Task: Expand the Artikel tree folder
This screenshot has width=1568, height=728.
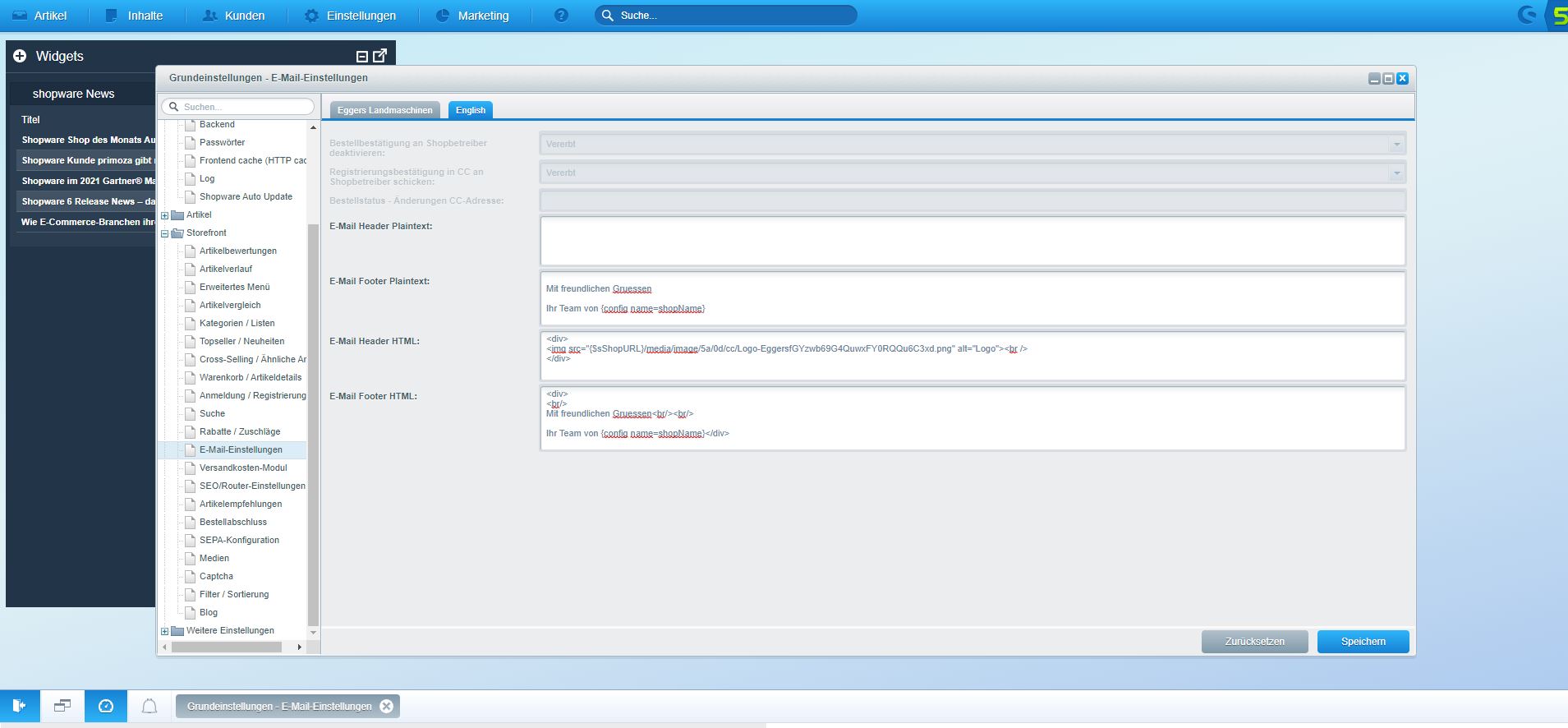Action: [x=165, y=215]
